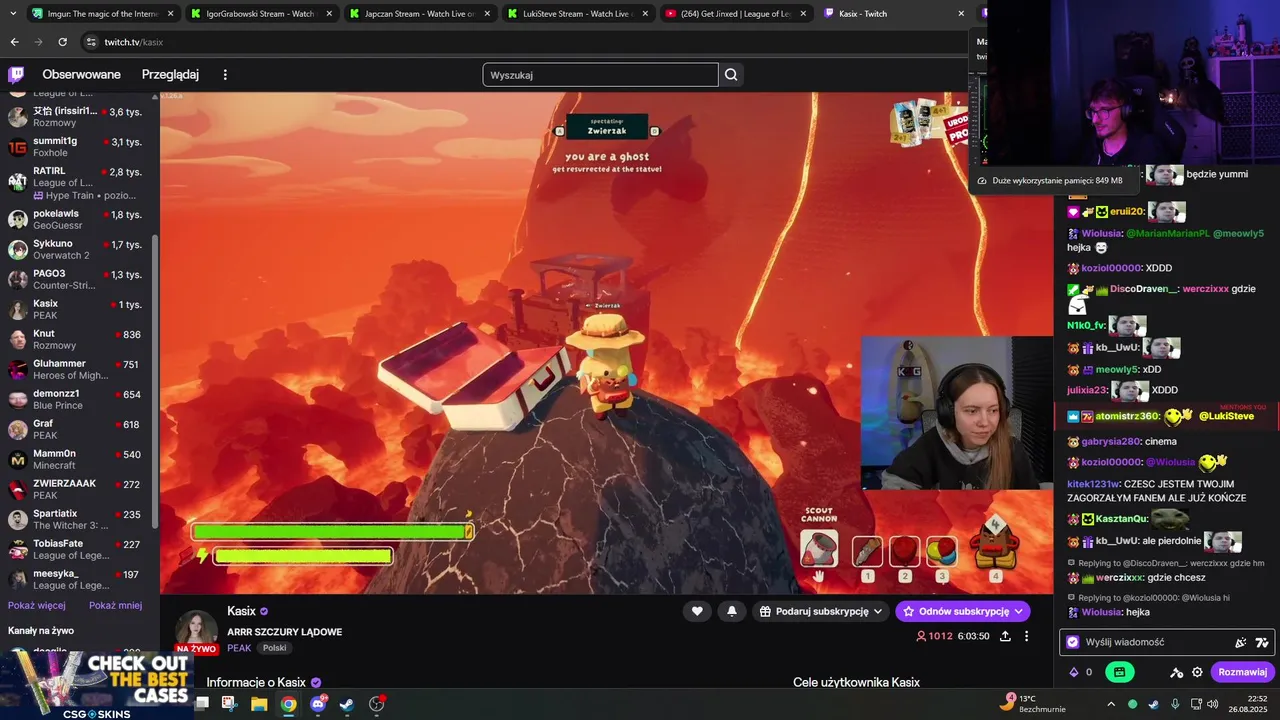Reload the page with the refresh button
The width and height of the screenshot is (1280, 720).
pos(62,42)
